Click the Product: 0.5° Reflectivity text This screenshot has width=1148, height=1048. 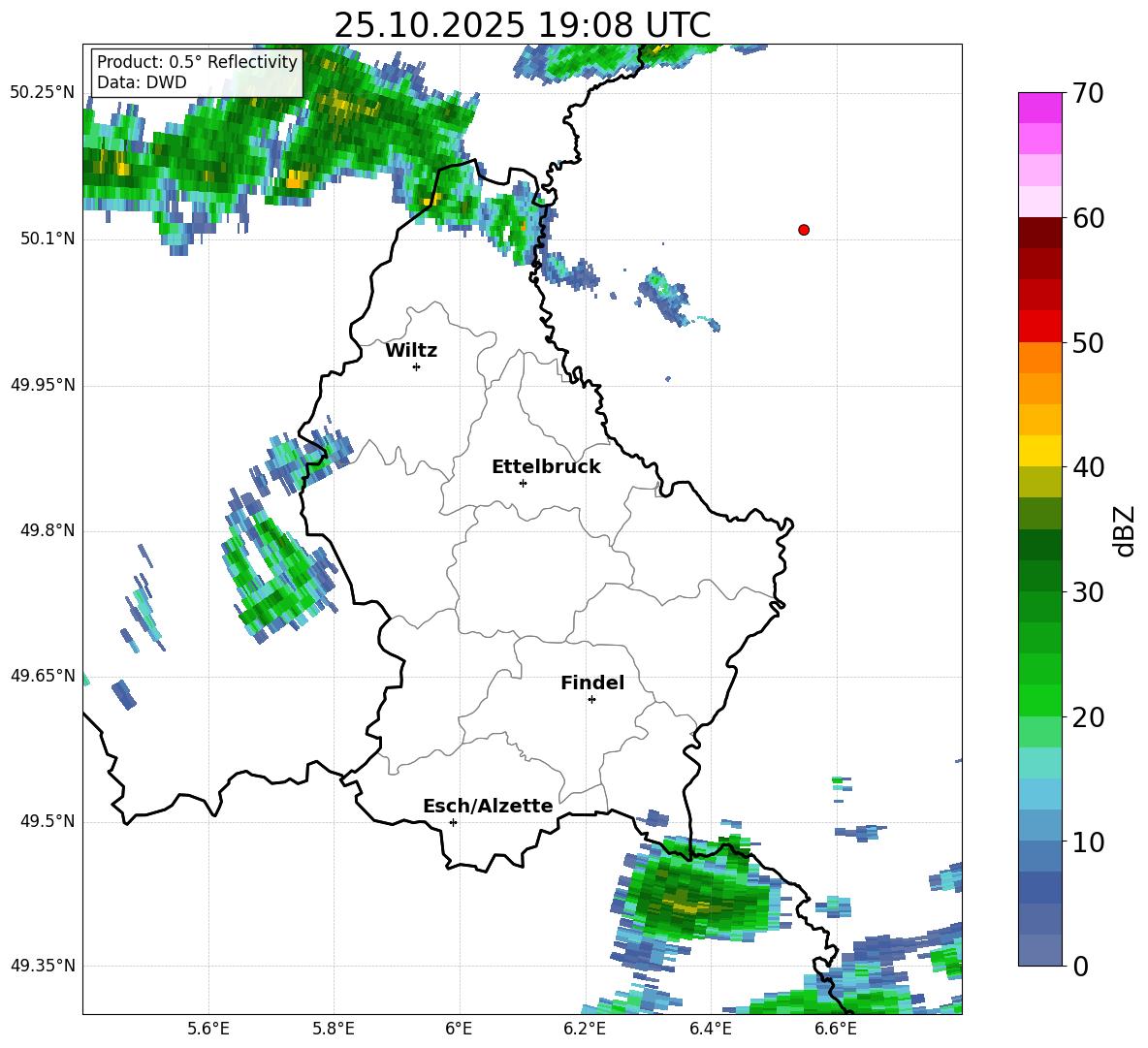pyautogui.click(x=197, y=61)
